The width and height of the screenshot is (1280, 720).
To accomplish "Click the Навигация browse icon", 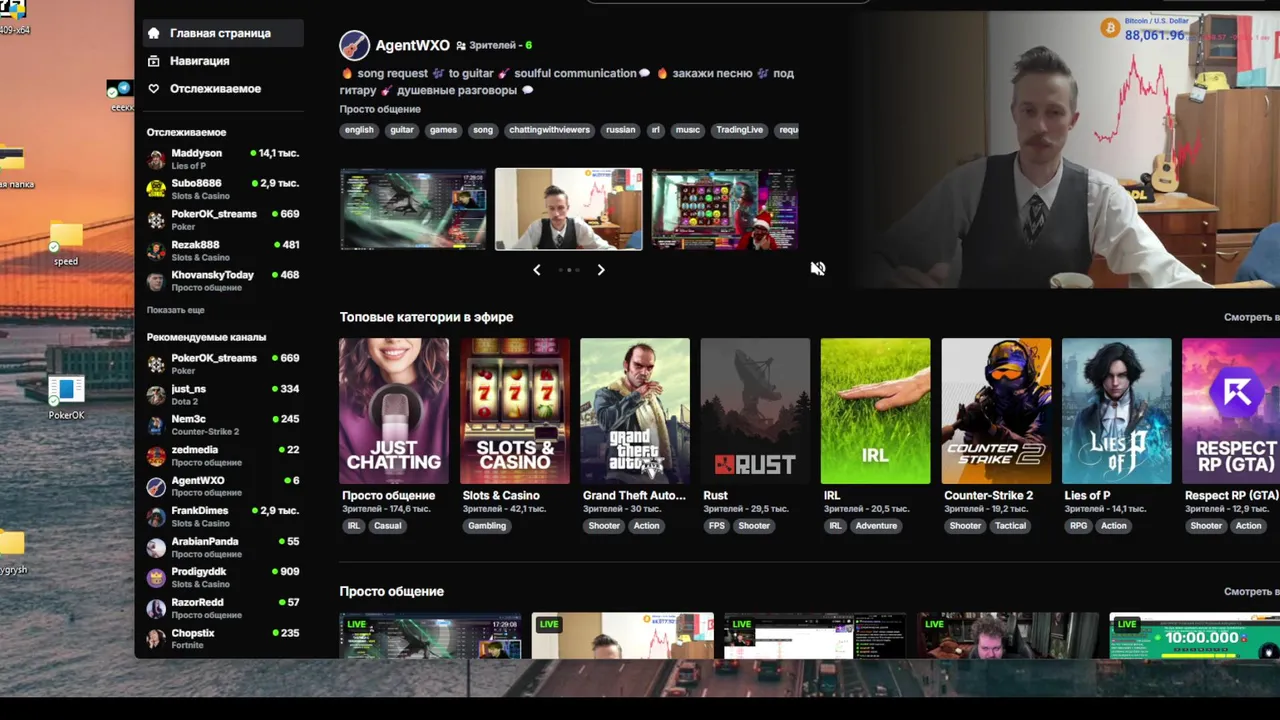I will click(x=153, y=61).
